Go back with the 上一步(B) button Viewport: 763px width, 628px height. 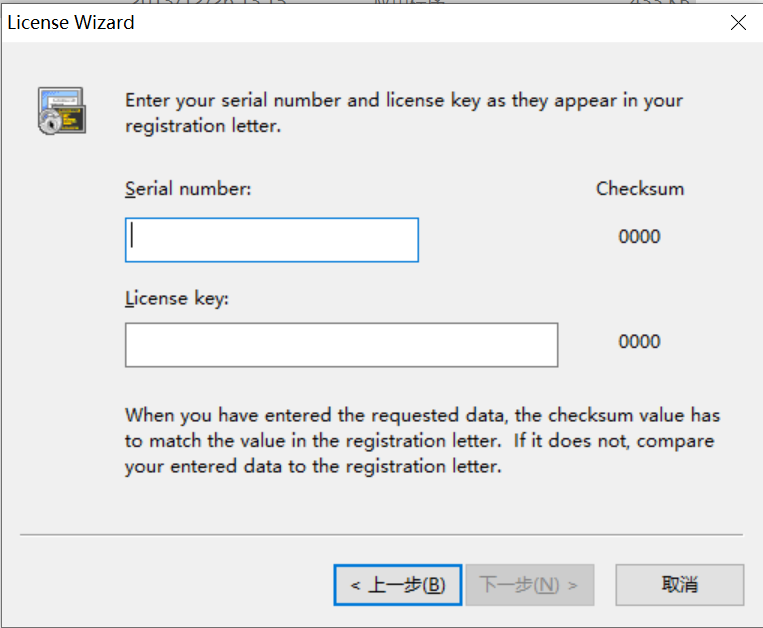(x=397, y=585)
